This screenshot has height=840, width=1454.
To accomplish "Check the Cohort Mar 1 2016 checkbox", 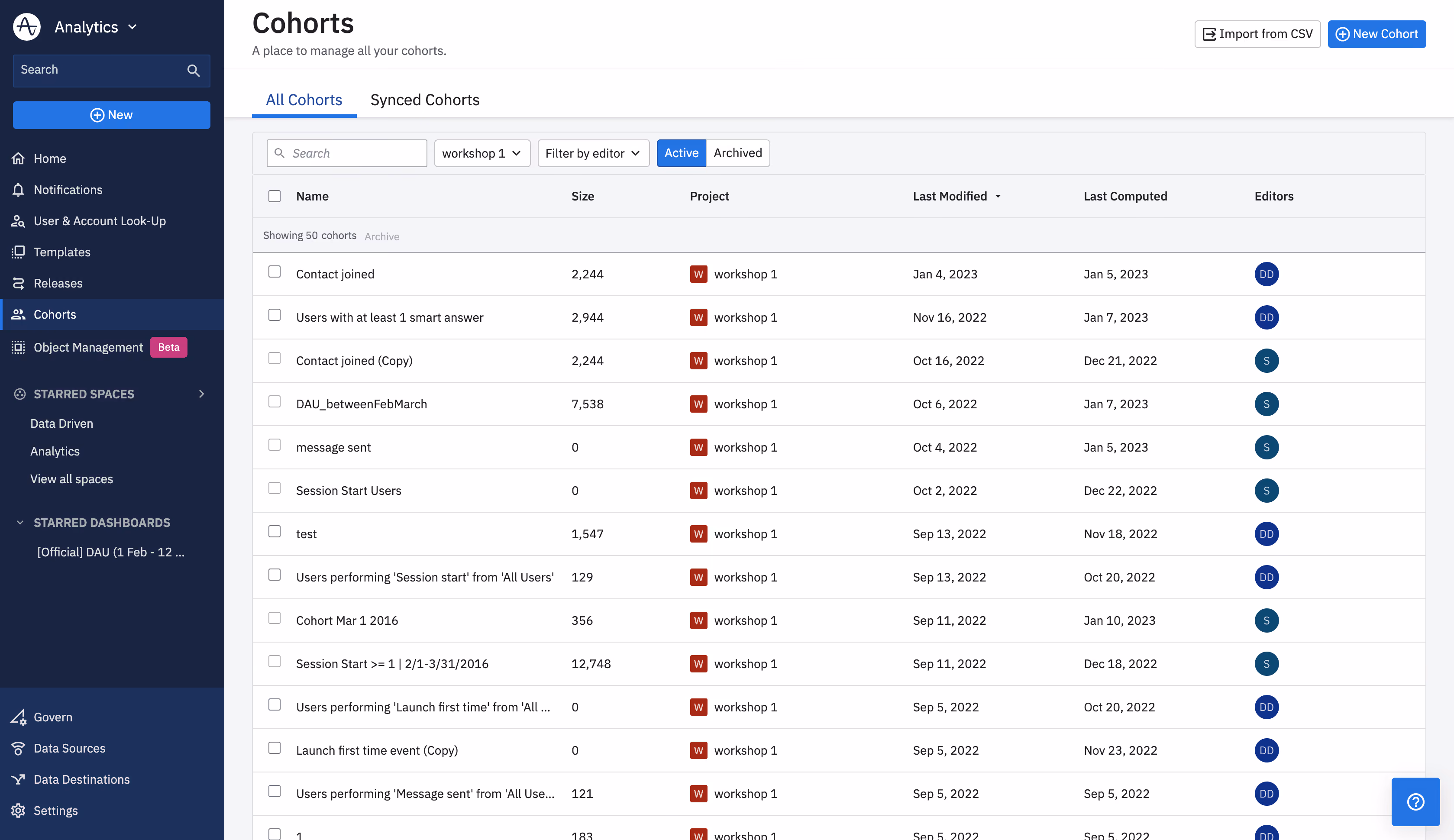I will 275,618.
